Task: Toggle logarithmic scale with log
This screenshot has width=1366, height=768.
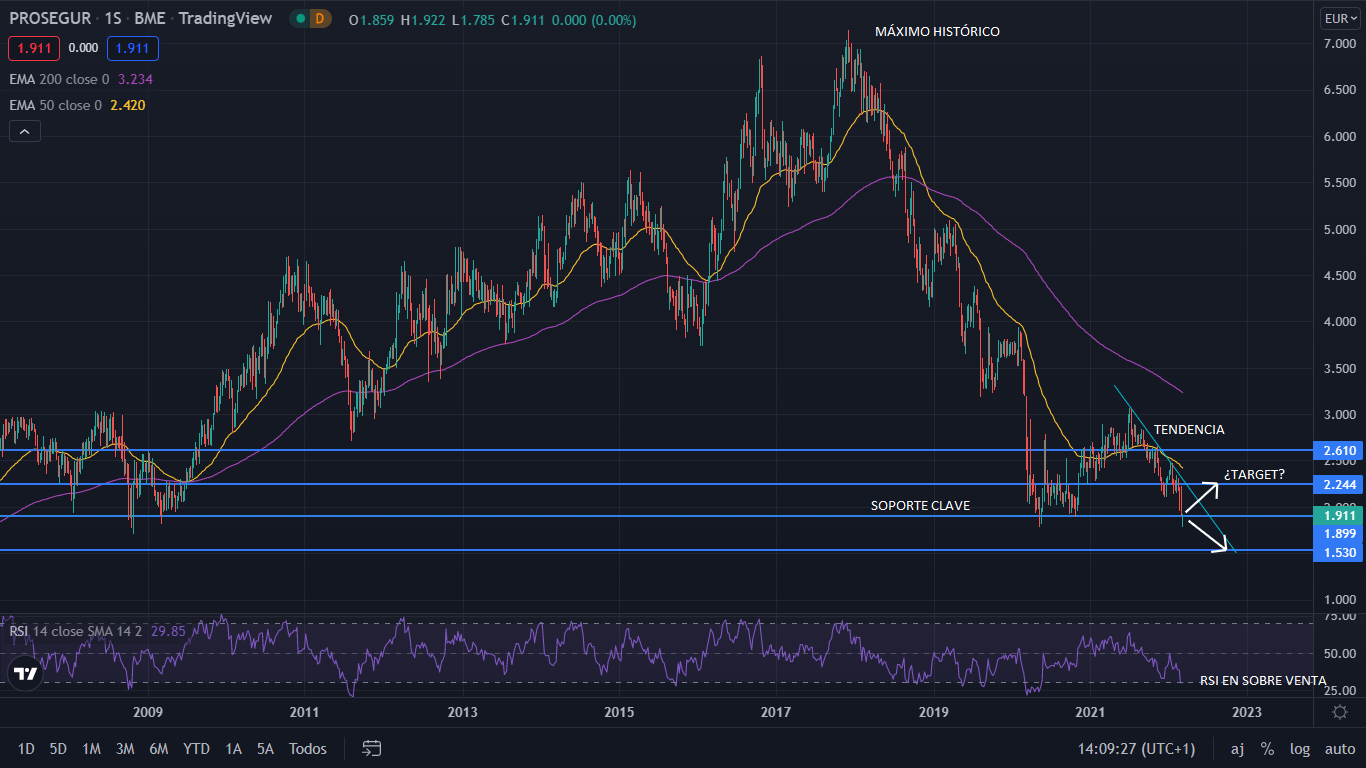Action: click(1299, 748)
